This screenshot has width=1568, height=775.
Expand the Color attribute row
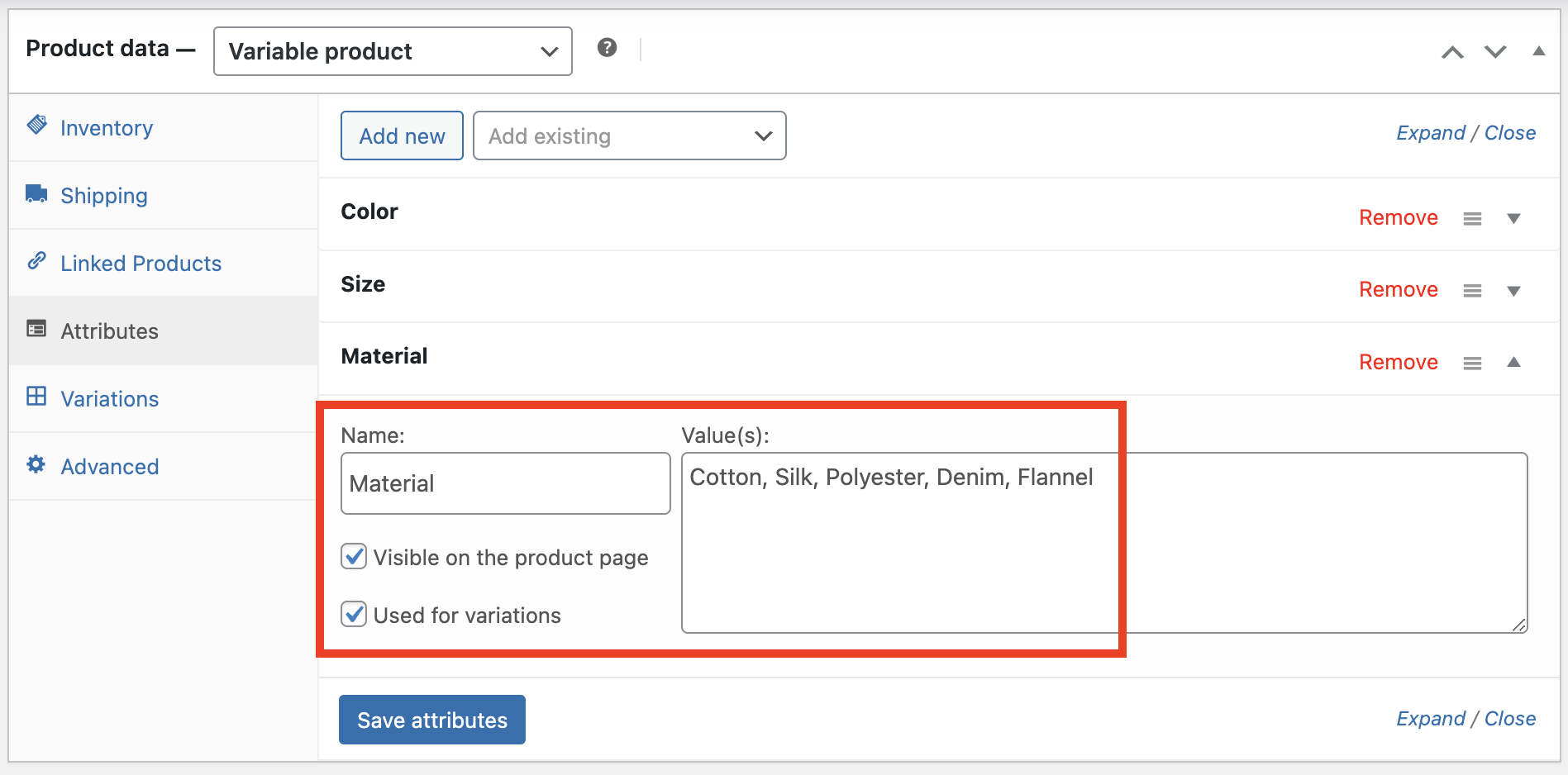[1513, 218]
